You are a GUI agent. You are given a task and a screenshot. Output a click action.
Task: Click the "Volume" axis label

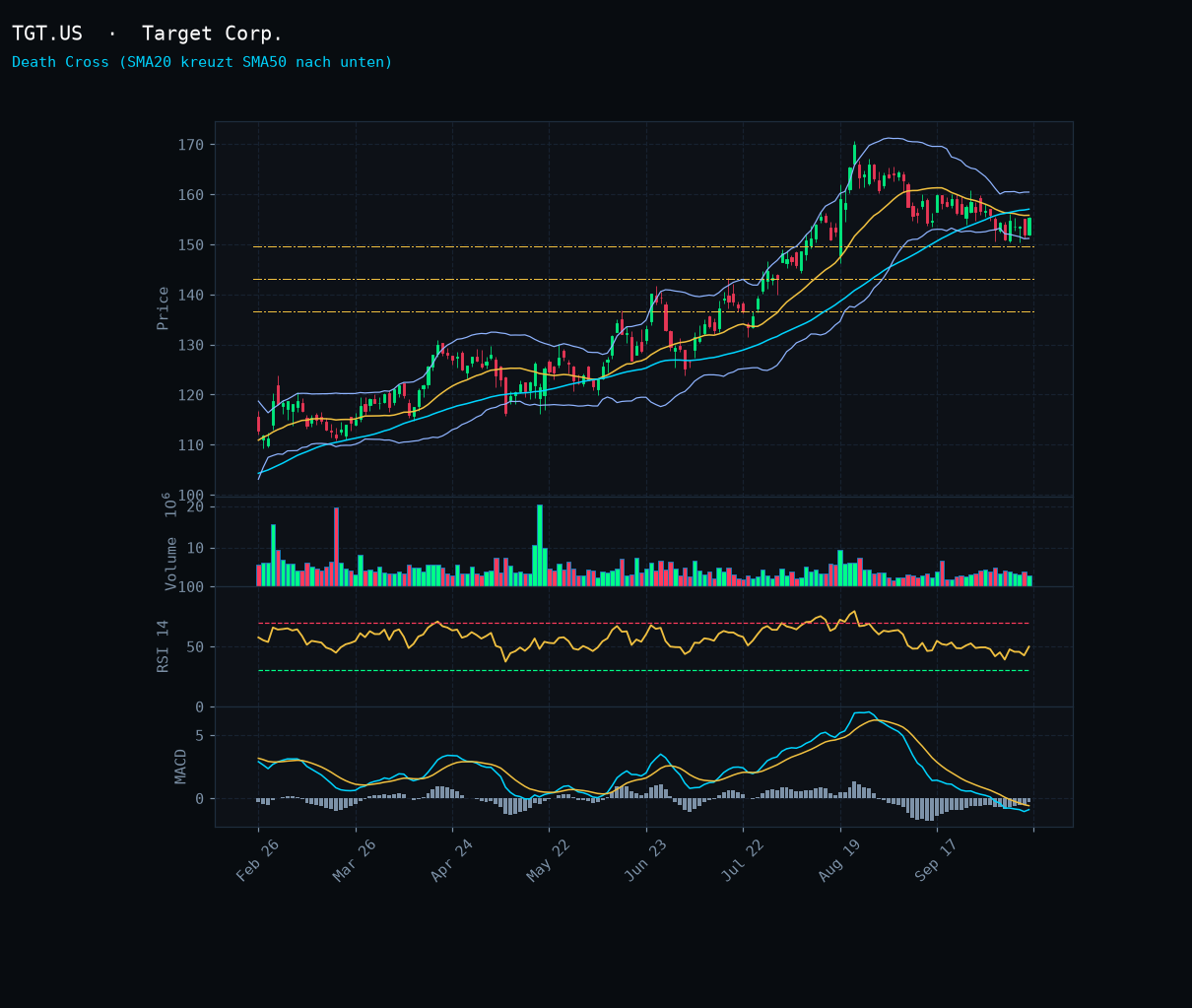point(171,564)
